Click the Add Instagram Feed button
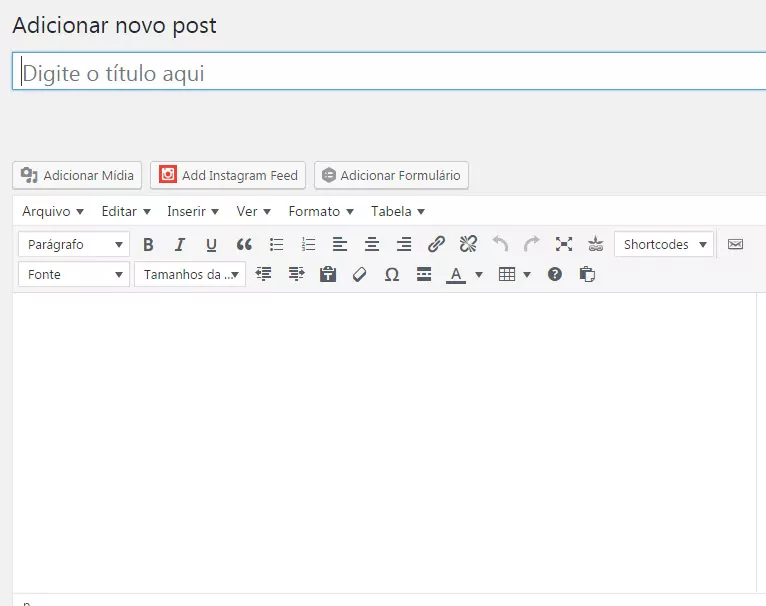 pos(228,175)
